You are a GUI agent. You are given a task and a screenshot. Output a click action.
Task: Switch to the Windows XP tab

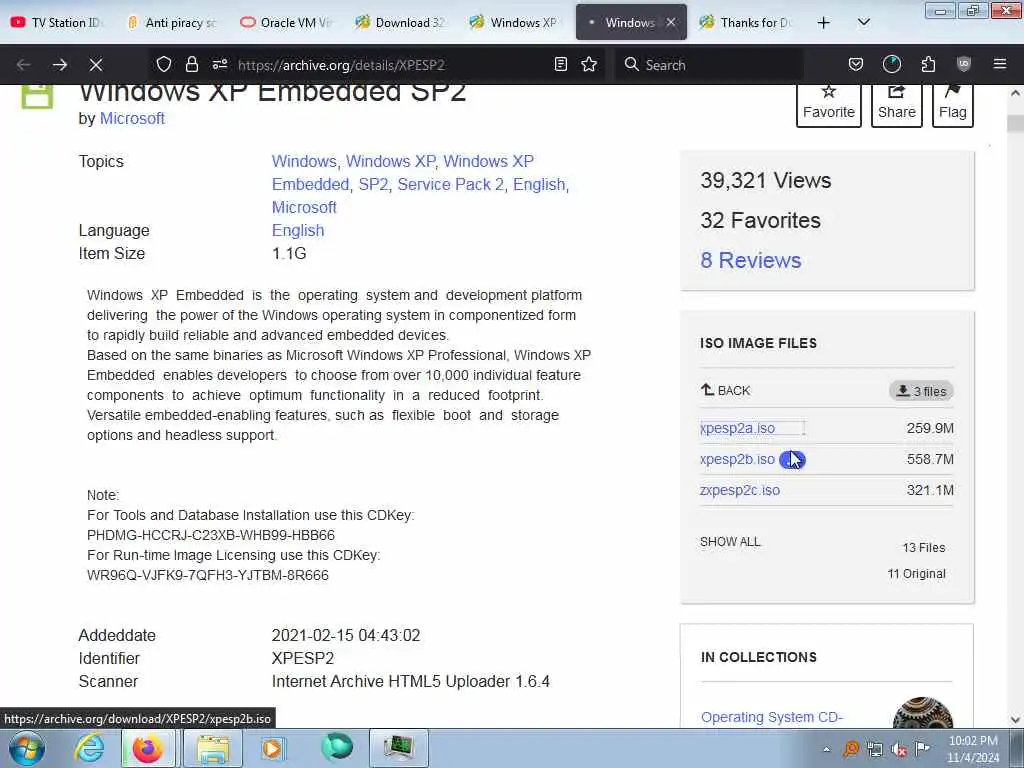pos(516,22)
